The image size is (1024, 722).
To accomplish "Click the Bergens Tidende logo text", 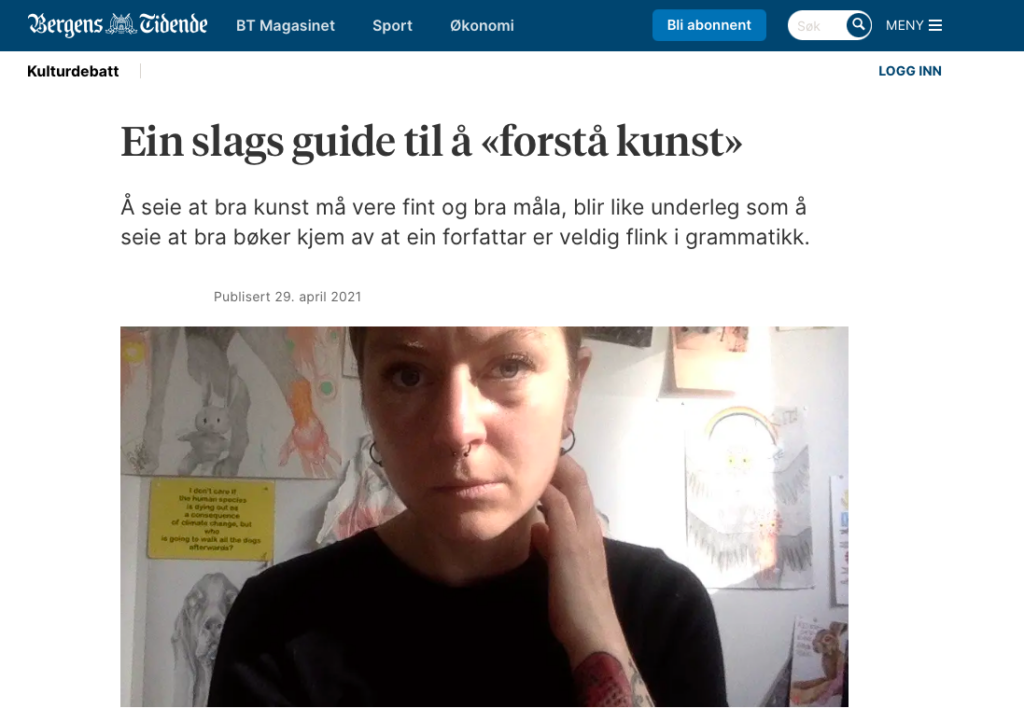I will click(118, 25).
